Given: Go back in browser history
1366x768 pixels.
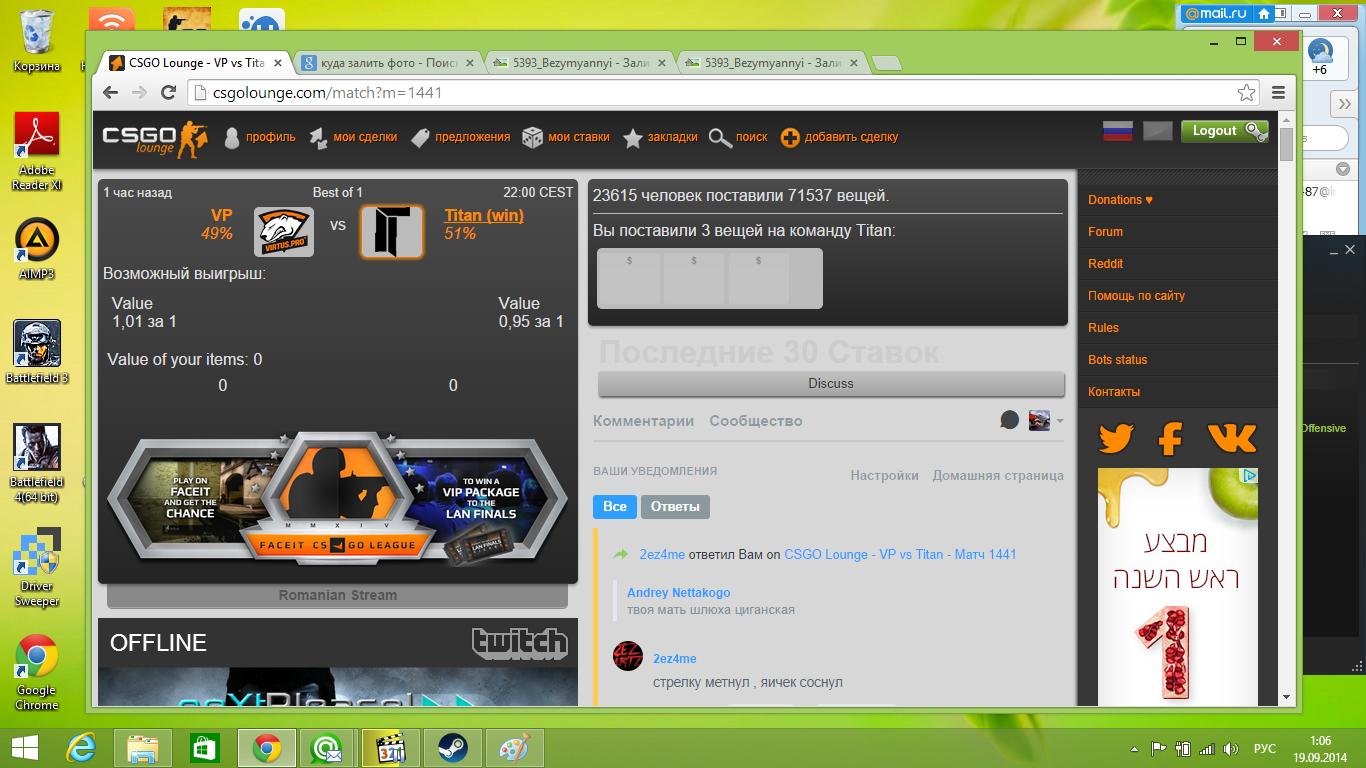Looking at the screenshot, I should [111, 93].
